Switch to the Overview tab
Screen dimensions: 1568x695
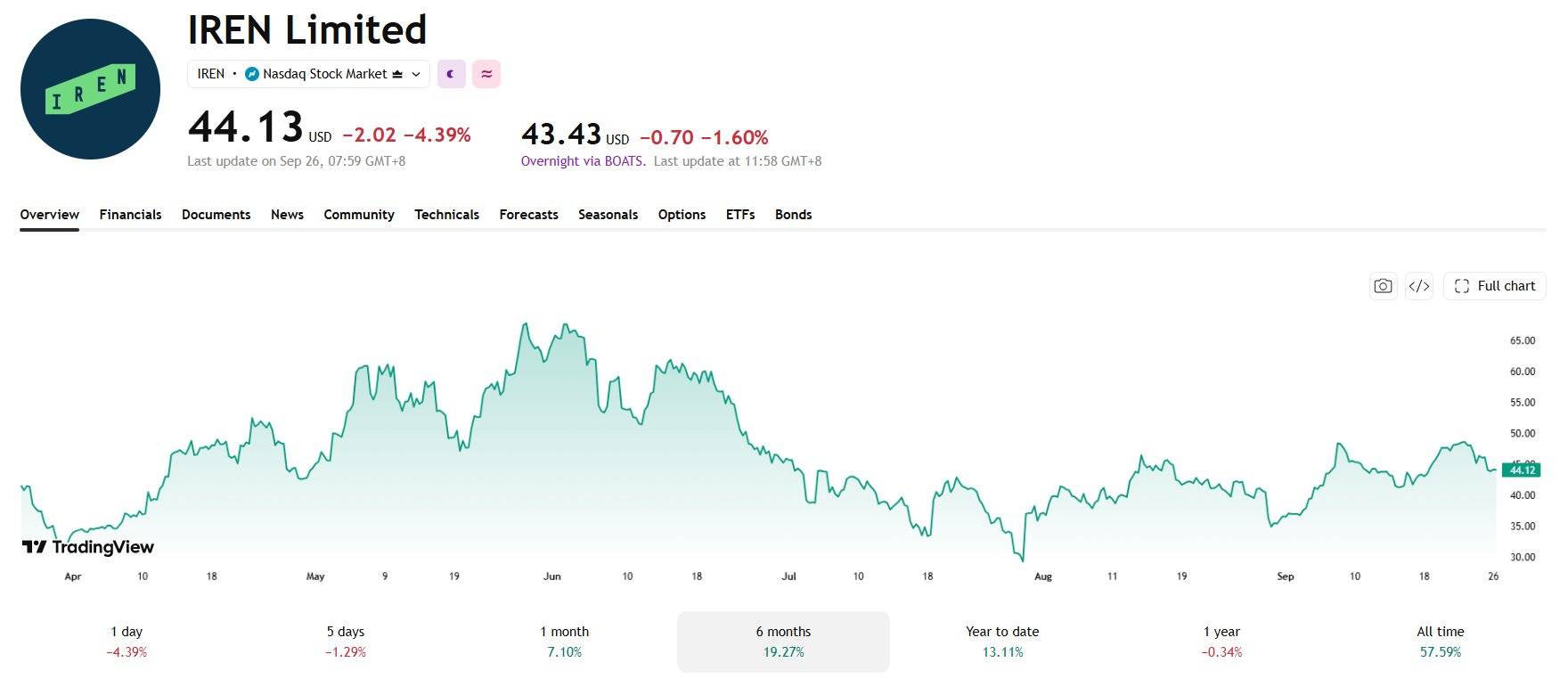pyautogui.click(x=50, y=215)
